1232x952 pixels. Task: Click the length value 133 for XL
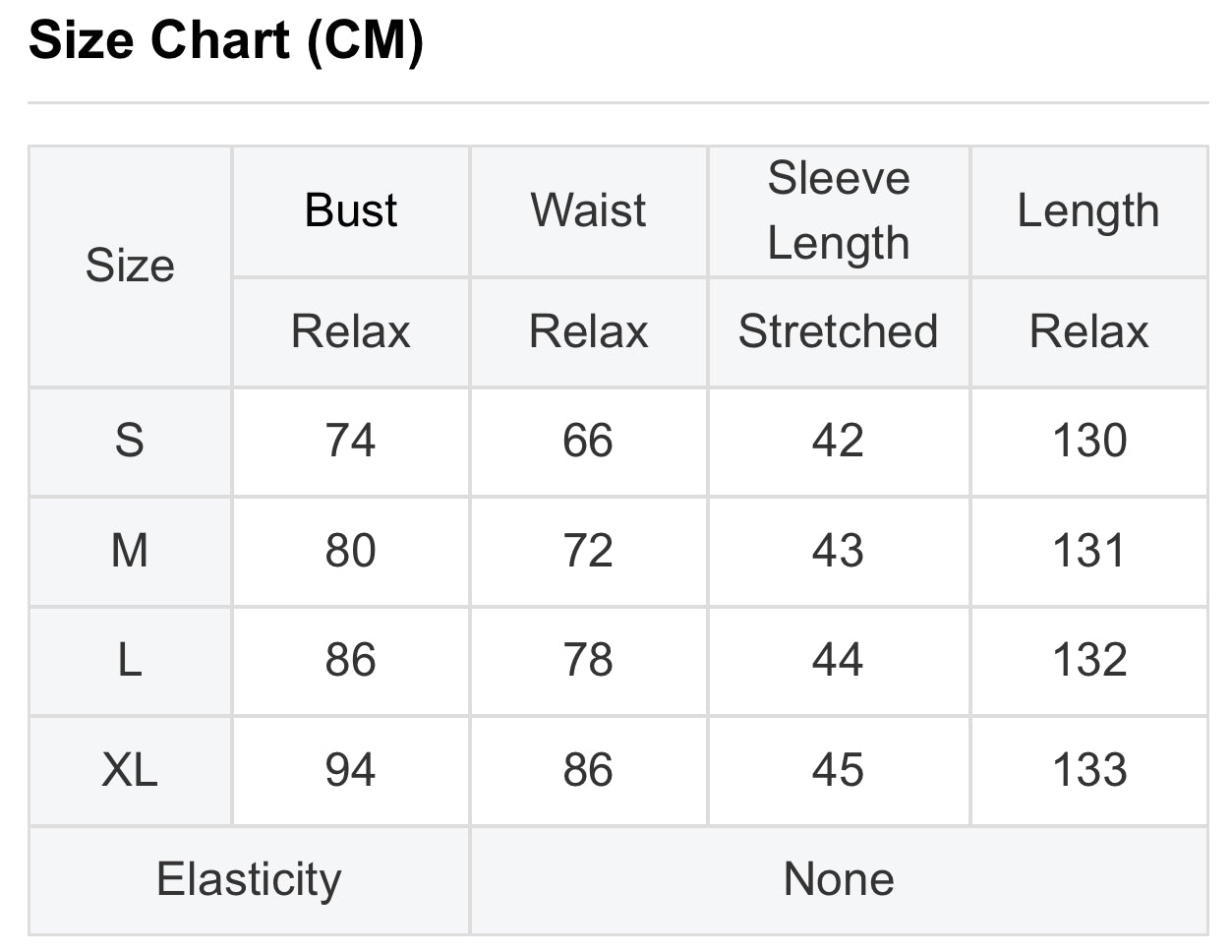coord(1088,770)
